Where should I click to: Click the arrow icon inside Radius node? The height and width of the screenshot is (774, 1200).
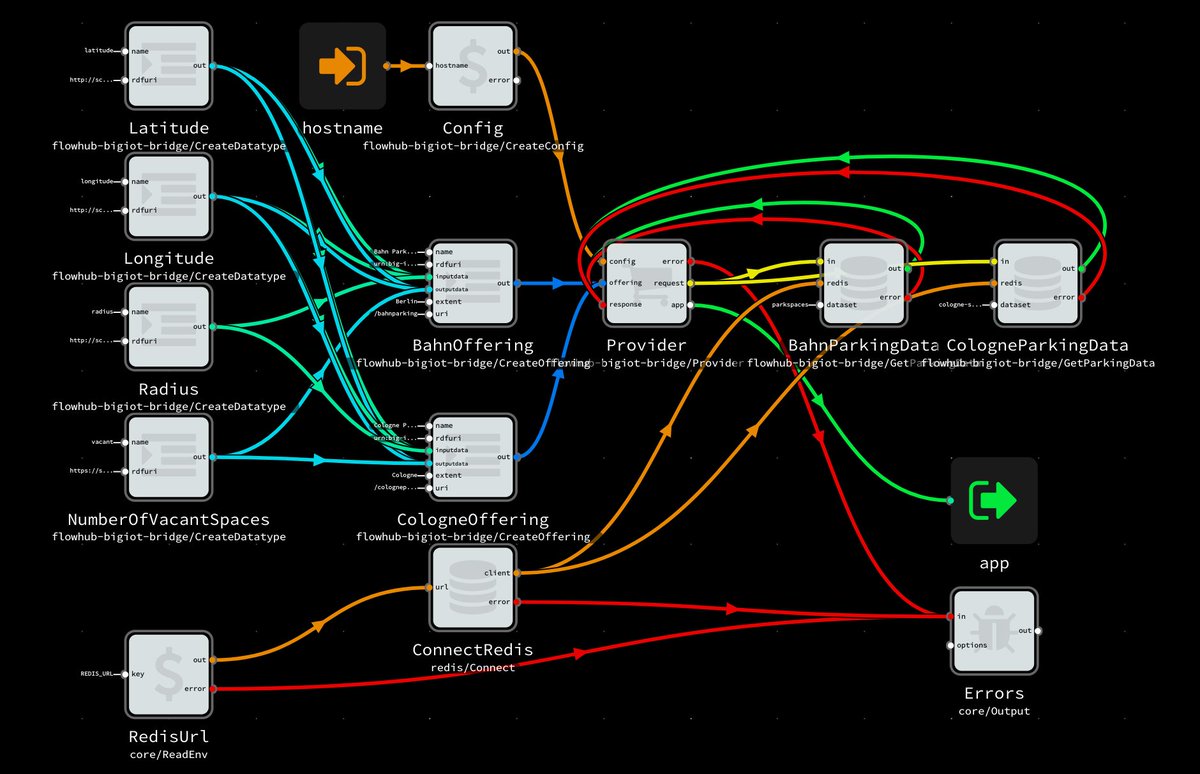point(168,326)
